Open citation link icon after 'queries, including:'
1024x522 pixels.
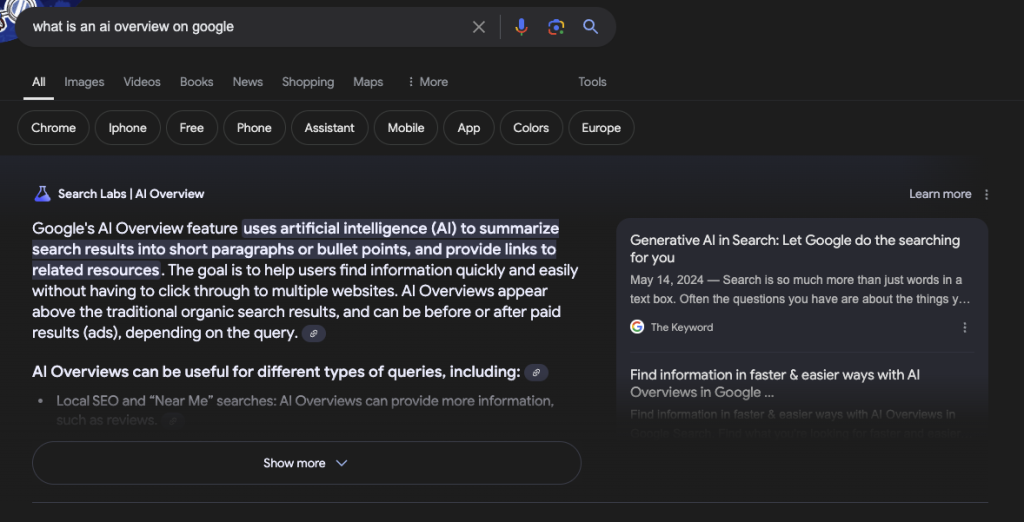536,372
